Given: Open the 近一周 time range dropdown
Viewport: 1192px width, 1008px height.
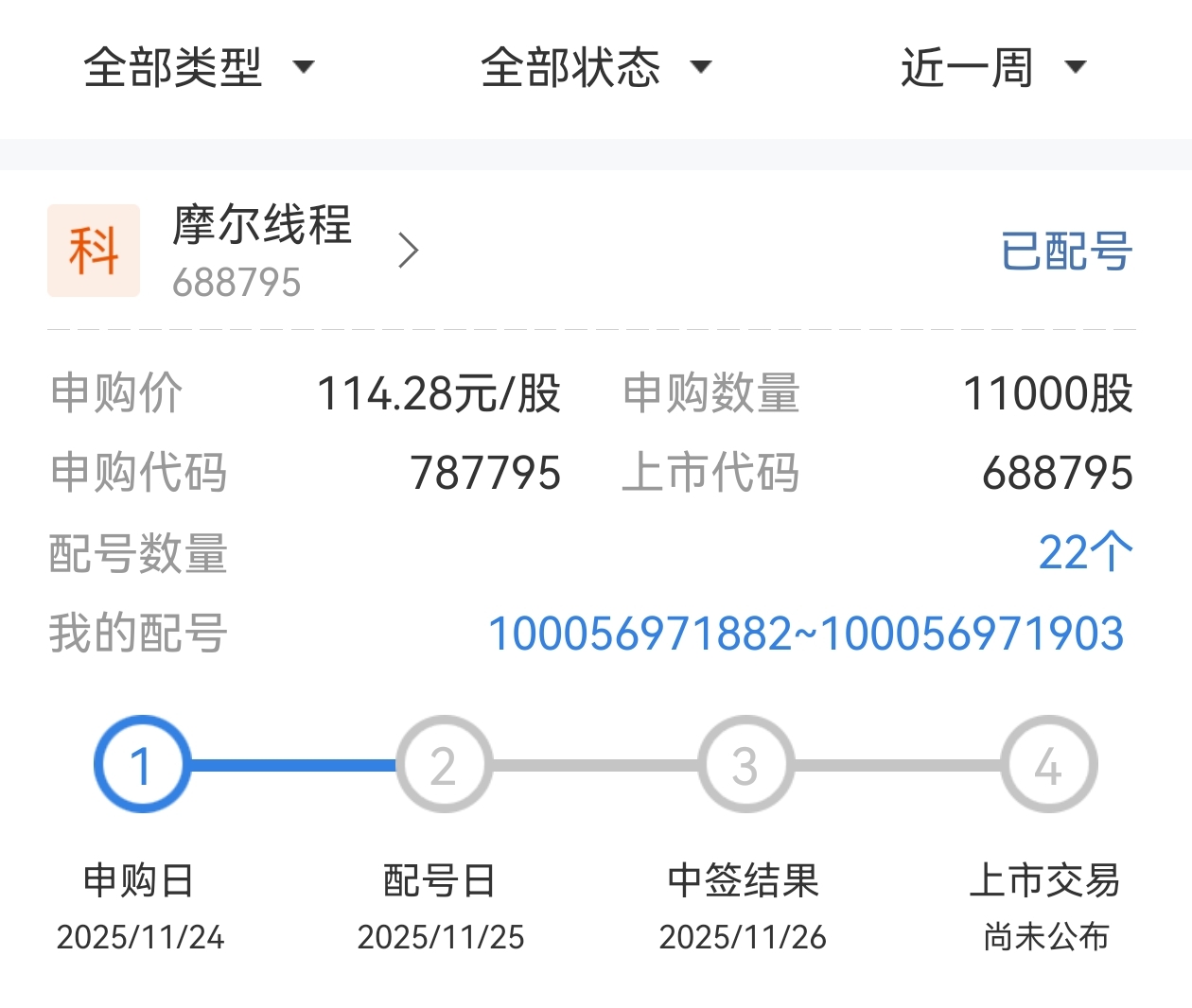Looking at the screenshot, I should click(993, 68).
